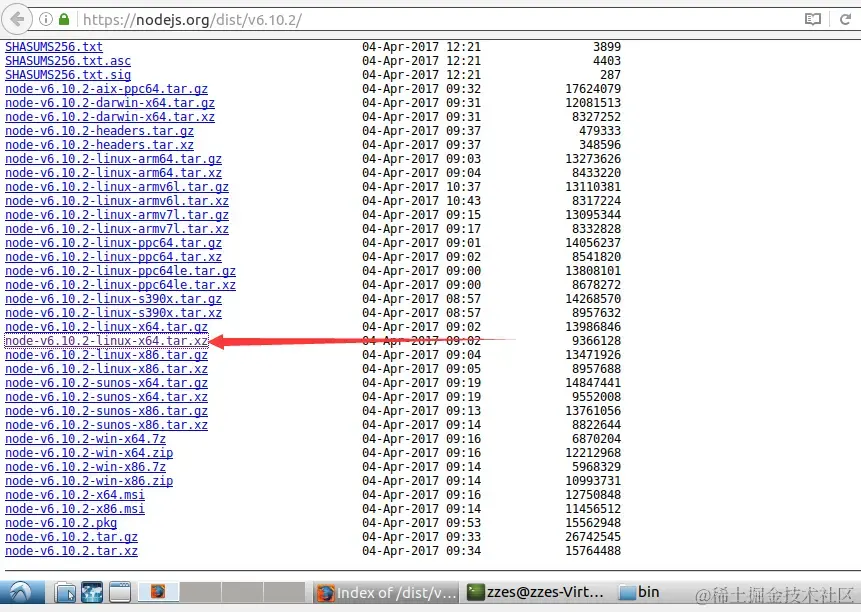Download node-v6.10.2-linux-s390x.tar.gz
Image resolution: width=861 pixels, height=612 pixels.
point(114,299)
